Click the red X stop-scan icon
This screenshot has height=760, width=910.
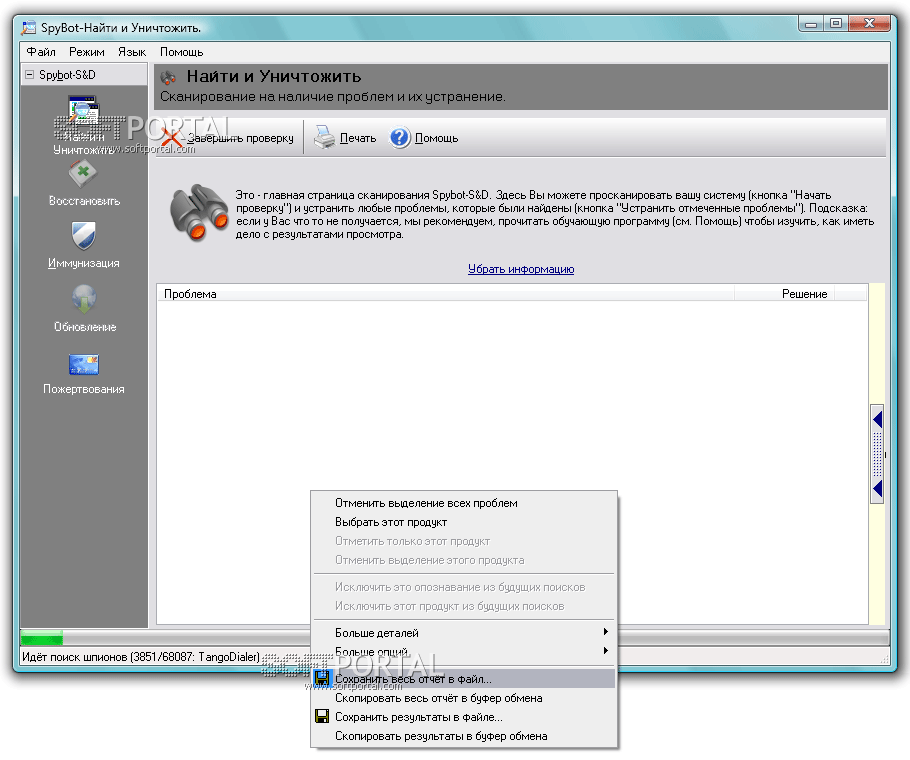(x=172, y=138)
